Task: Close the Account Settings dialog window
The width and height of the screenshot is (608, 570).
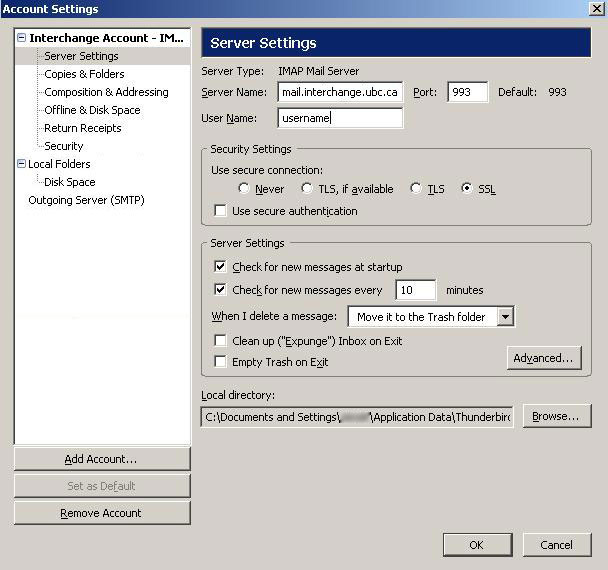Action: pyautogui.click(x=597, y=9)
